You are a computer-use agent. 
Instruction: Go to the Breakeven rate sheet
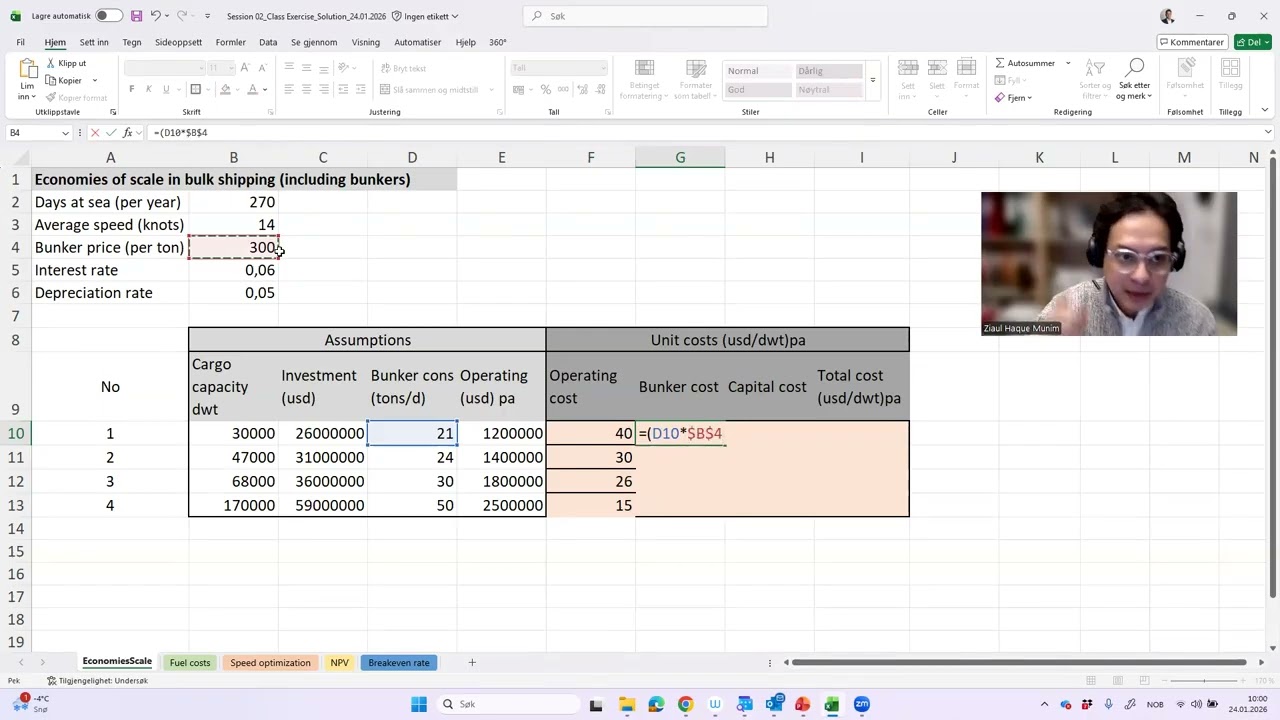pos(399,662)
